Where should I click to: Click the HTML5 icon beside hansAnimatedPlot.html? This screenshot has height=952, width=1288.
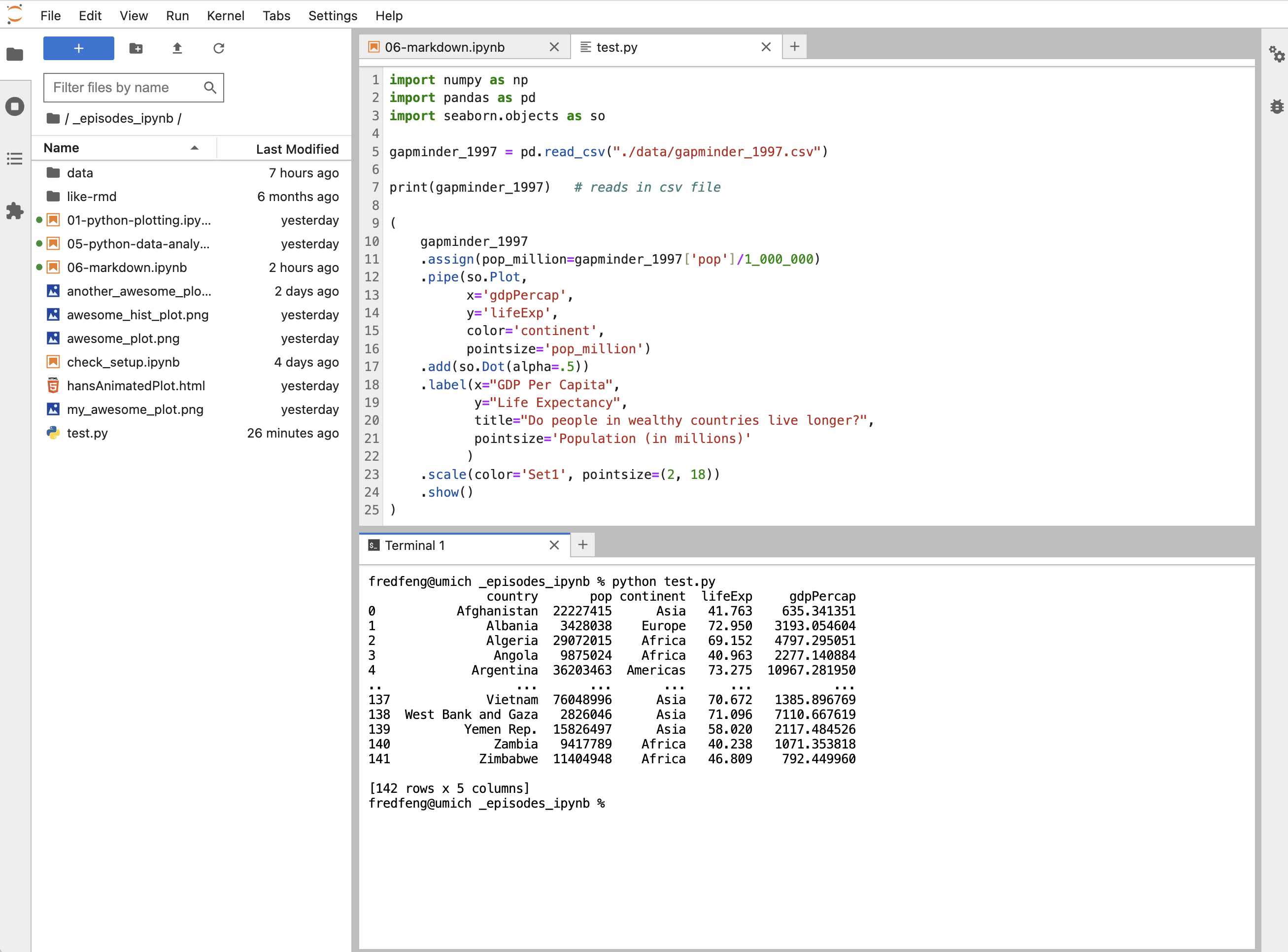[x=53, y=385]
